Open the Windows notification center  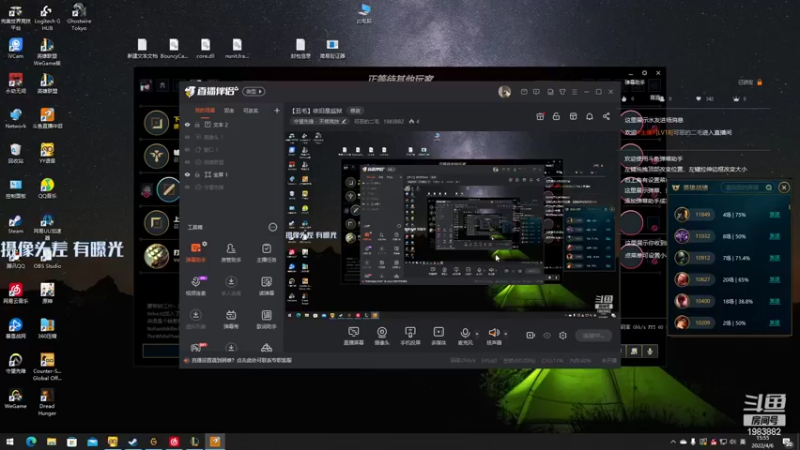[788, 442]
